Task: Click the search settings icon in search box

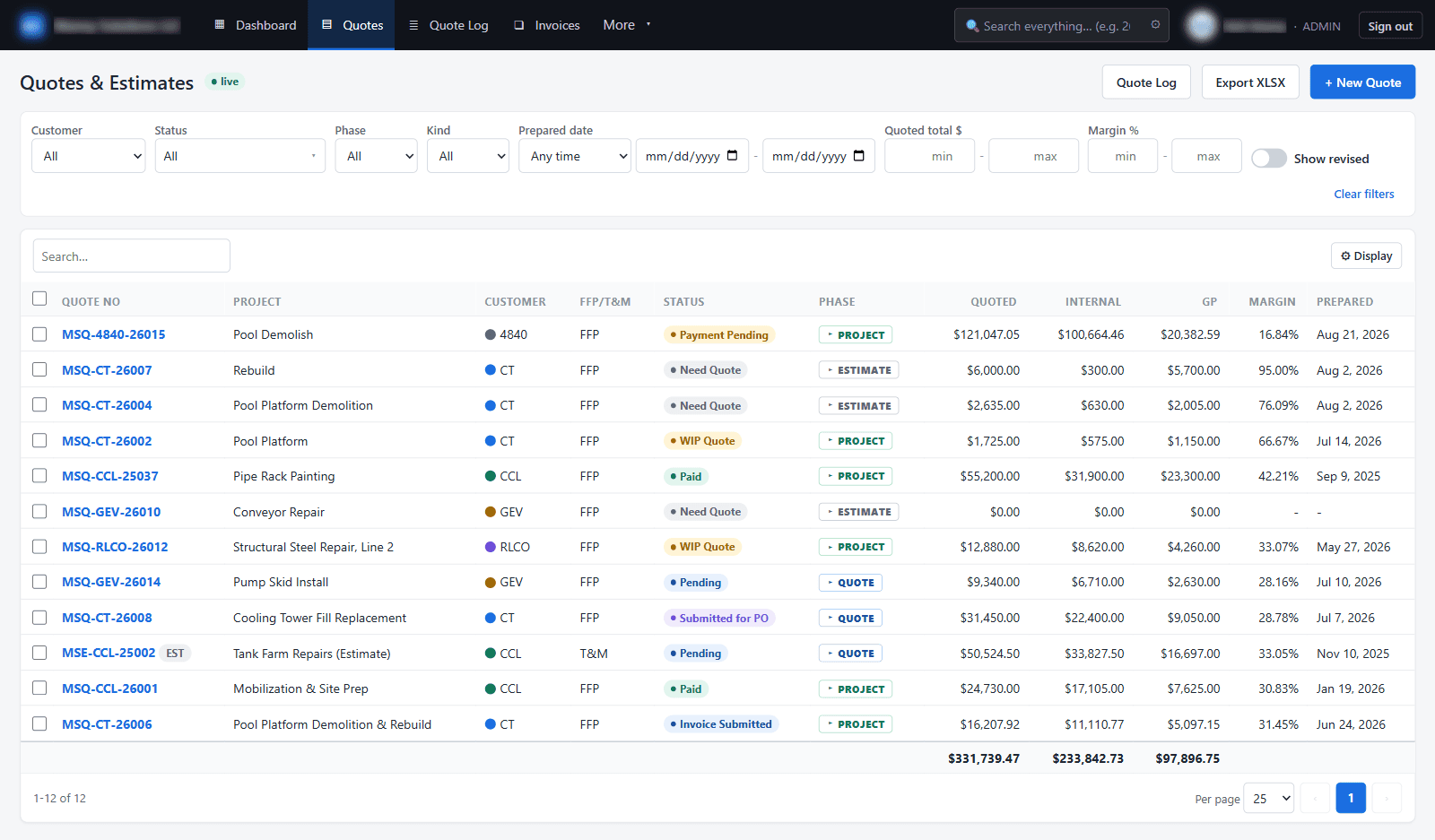Action: [x=1155, y=25]
